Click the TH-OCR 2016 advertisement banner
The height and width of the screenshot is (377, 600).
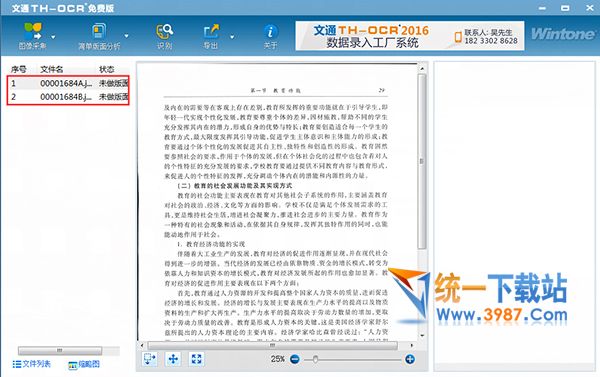[409, 36]
